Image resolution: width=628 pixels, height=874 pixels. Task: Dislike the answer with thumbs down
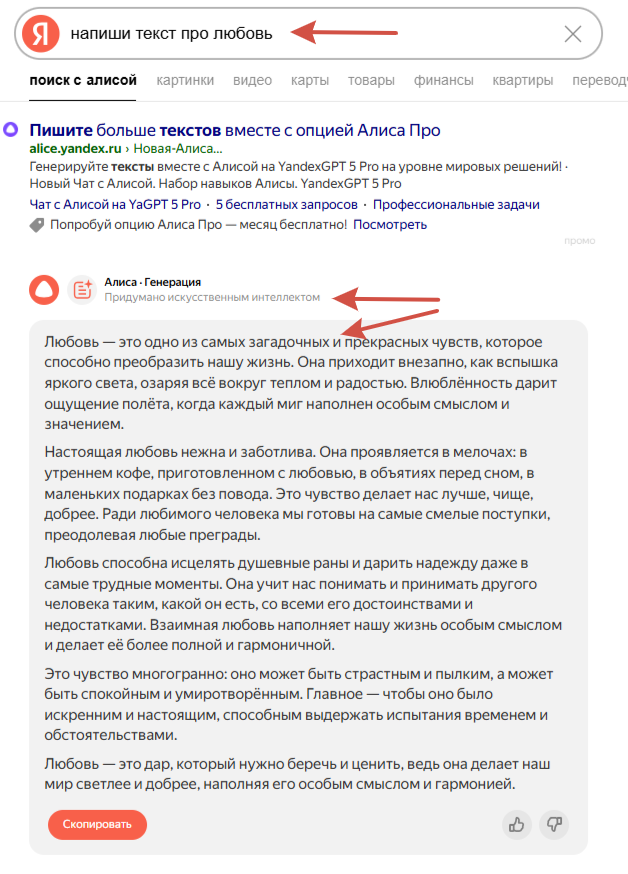coord(554,824)
